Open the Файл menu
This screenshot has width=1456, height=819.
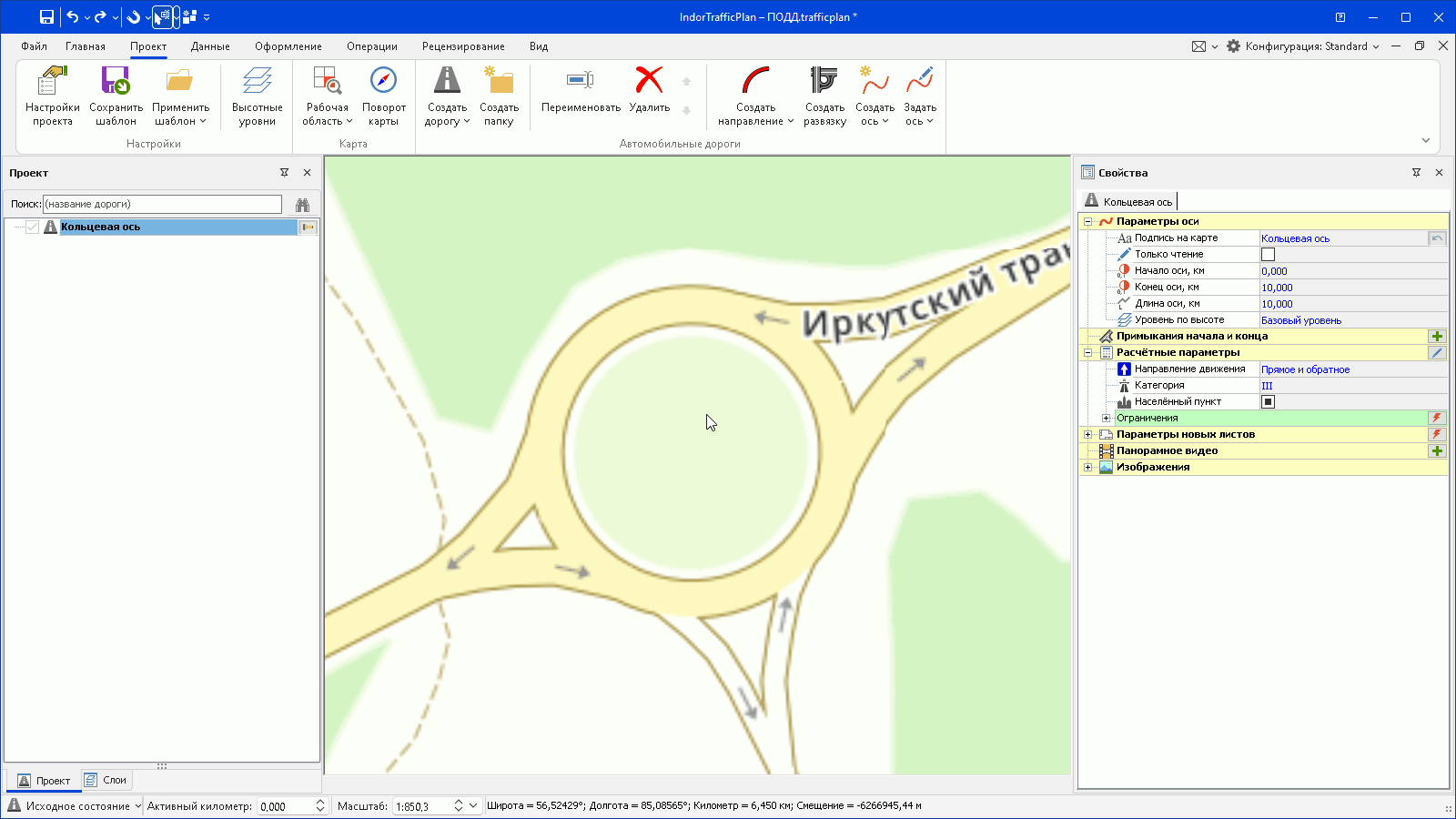[x=33, y=45]
